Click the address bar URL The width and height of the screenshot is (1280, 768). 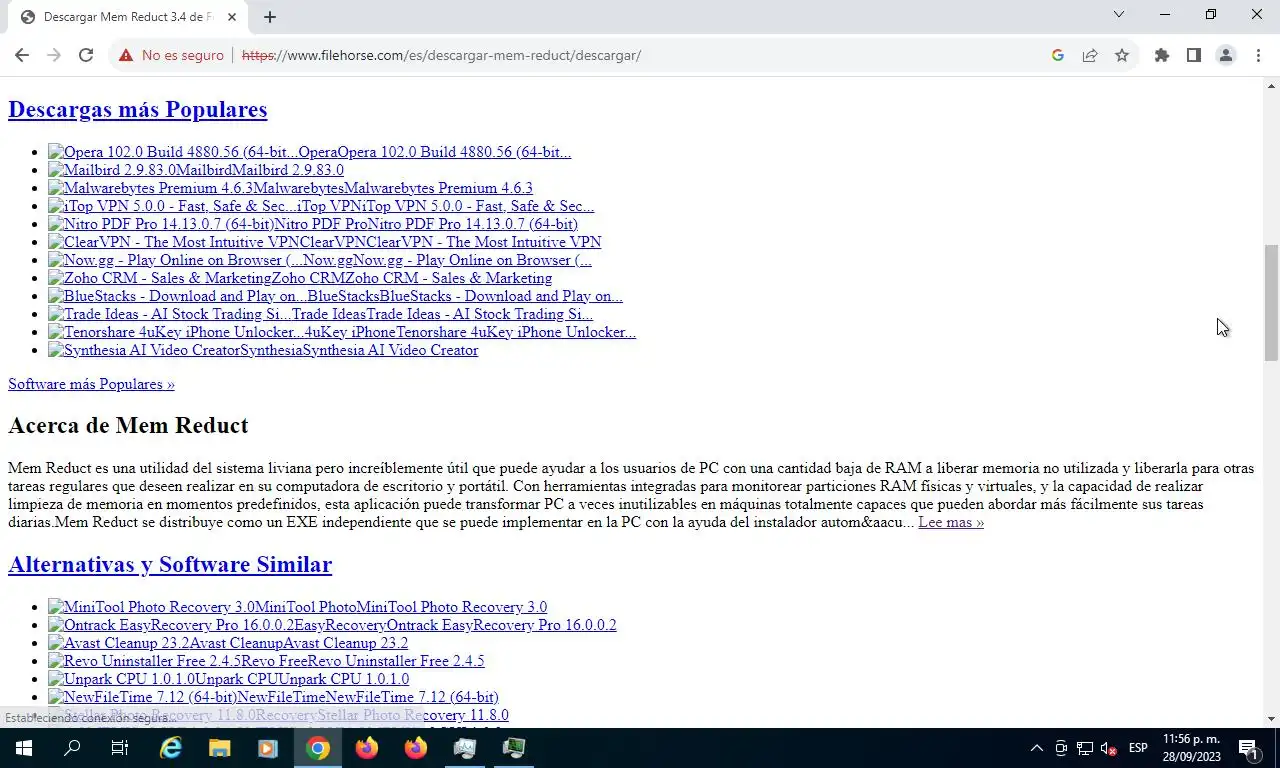point(441,55)
